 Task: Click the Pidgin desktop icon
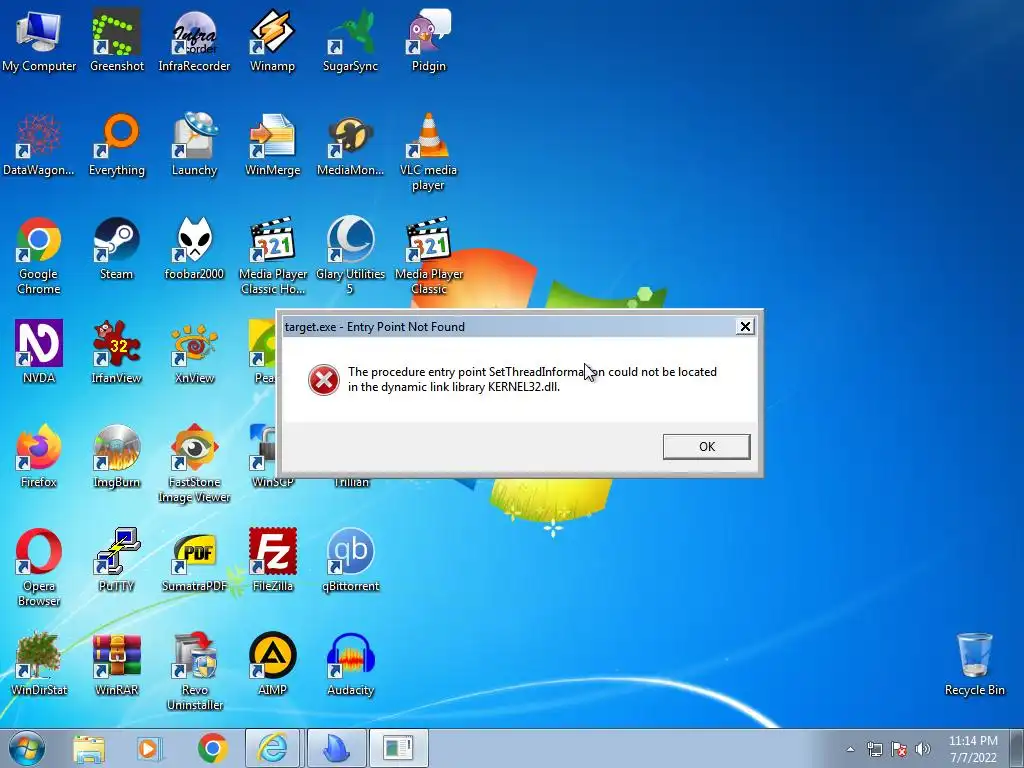tap(428, 40)
